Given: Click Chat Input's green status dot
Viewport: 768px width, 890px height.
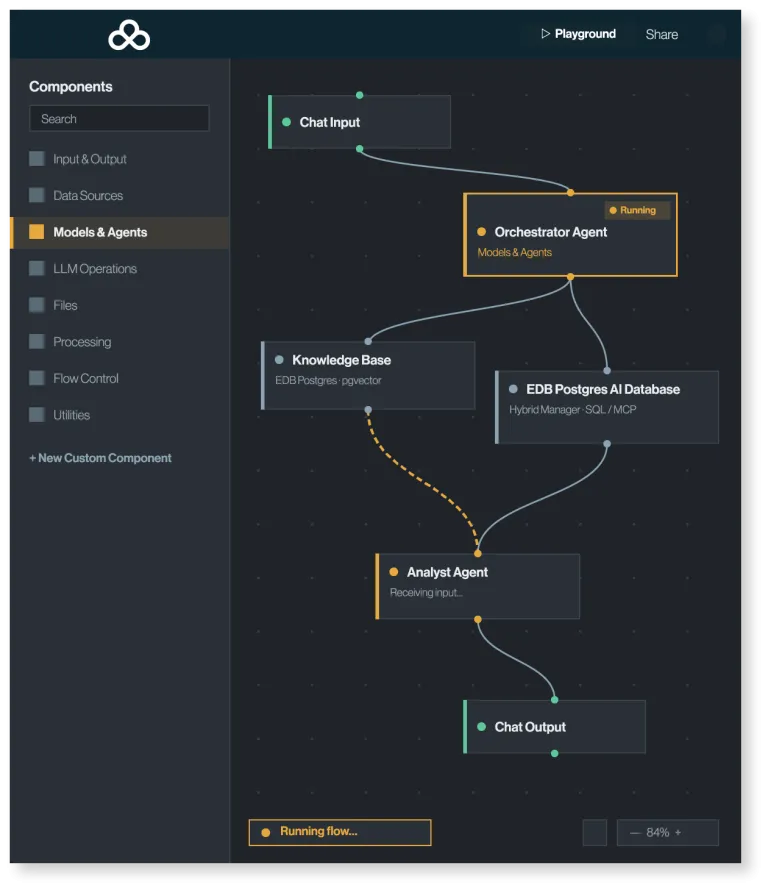Looking at the screenshot, I should tap(287, 122).
